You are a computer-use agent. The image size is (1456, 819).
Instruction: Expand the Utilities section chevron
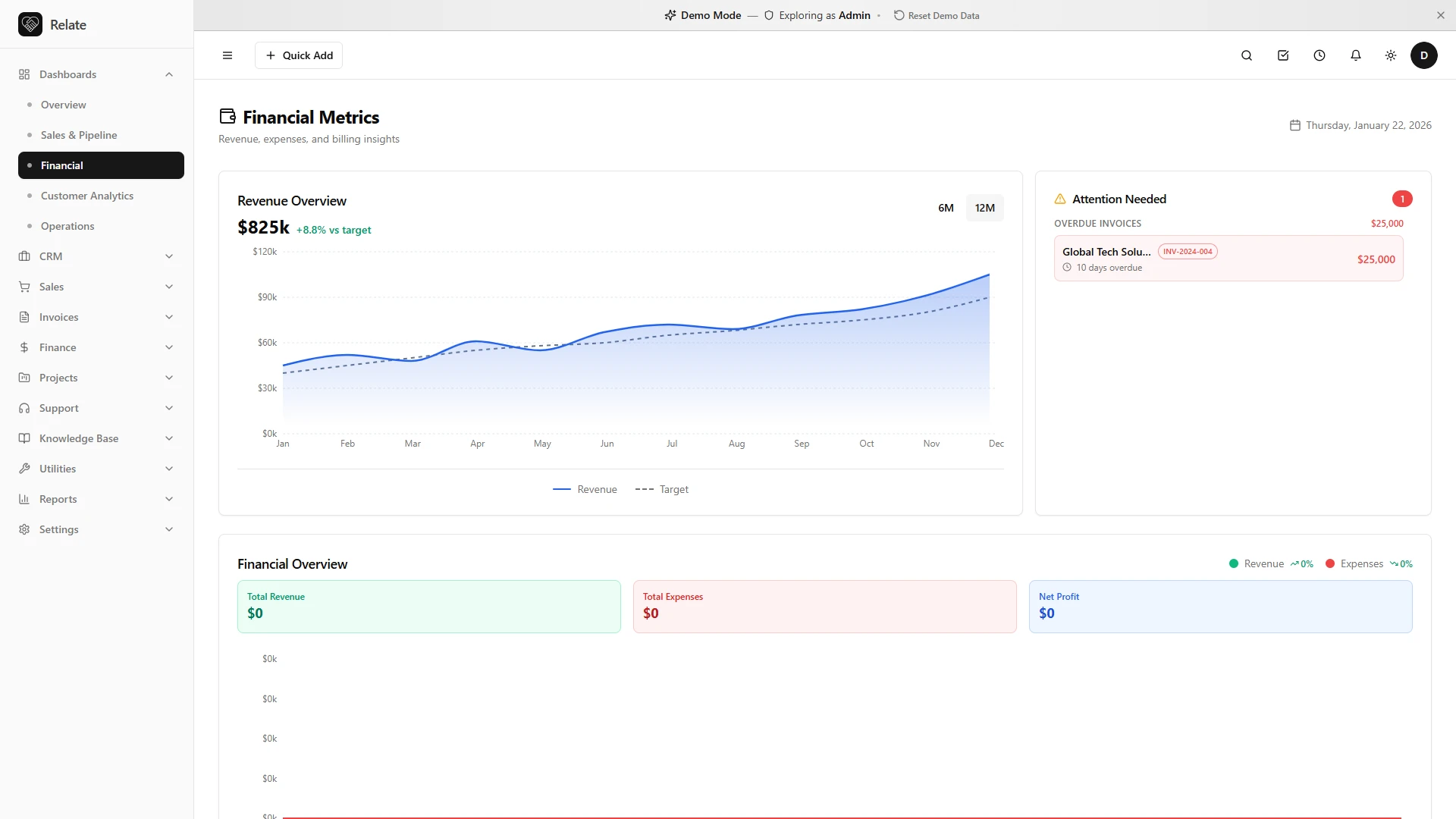[x=169, y=469]
